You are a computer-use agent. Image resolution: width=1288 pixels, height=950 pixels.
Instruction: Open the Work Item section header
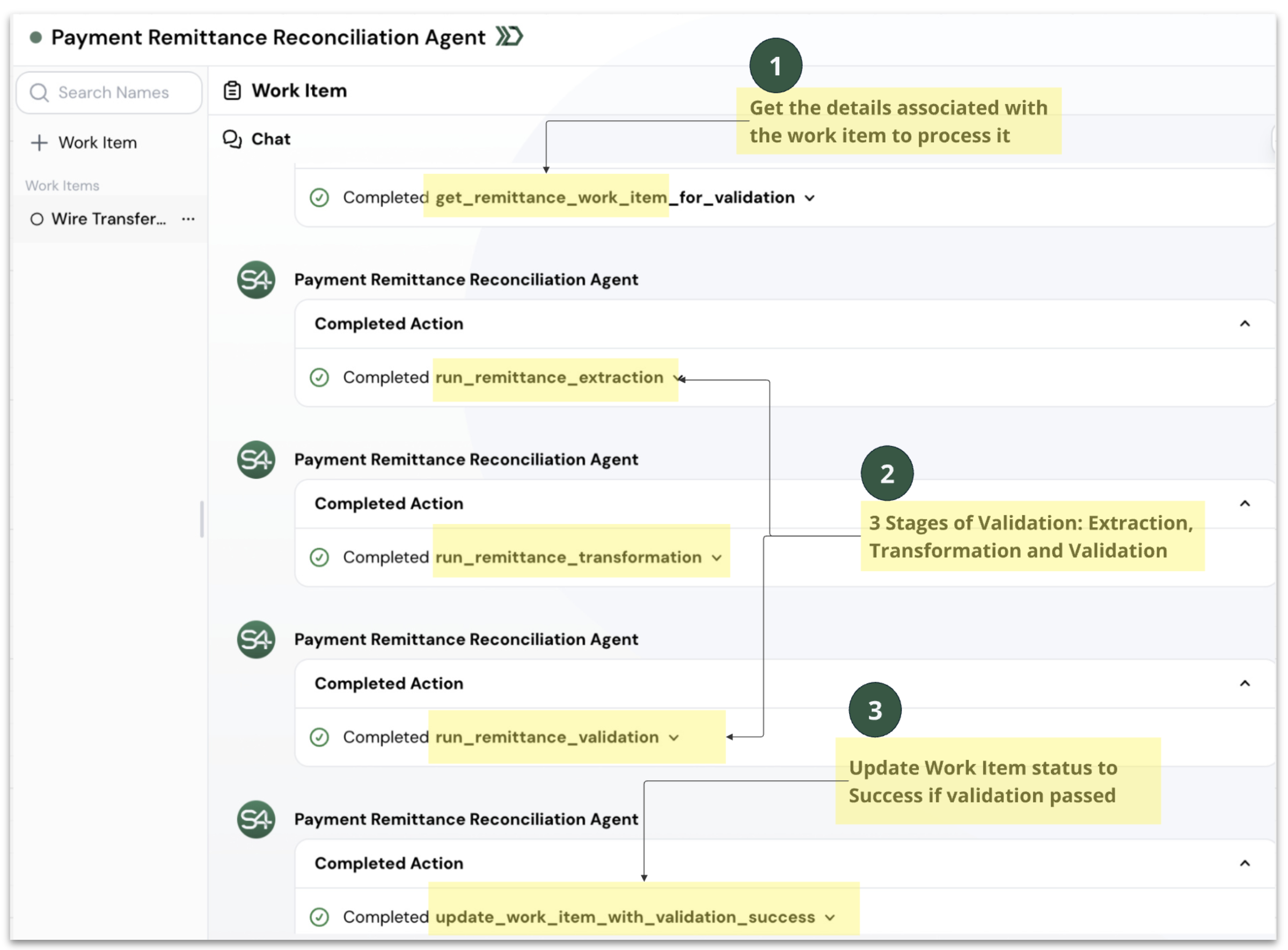[299, 90]
